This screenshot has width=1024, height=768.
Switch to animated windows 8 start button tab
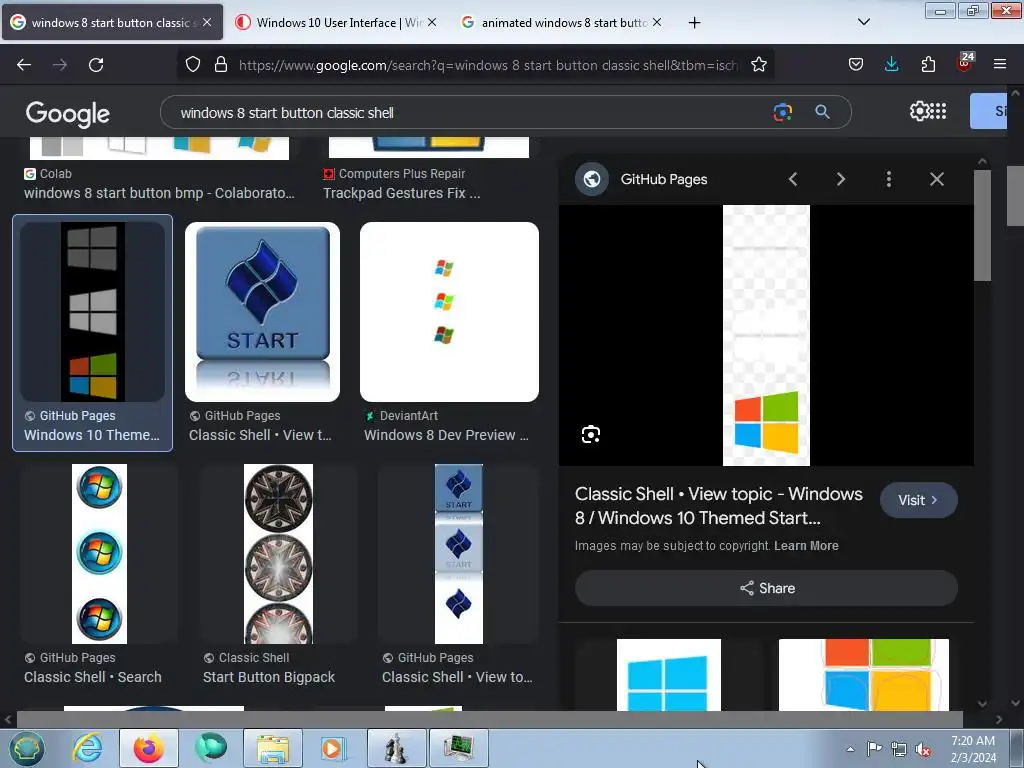coord(563,22)
